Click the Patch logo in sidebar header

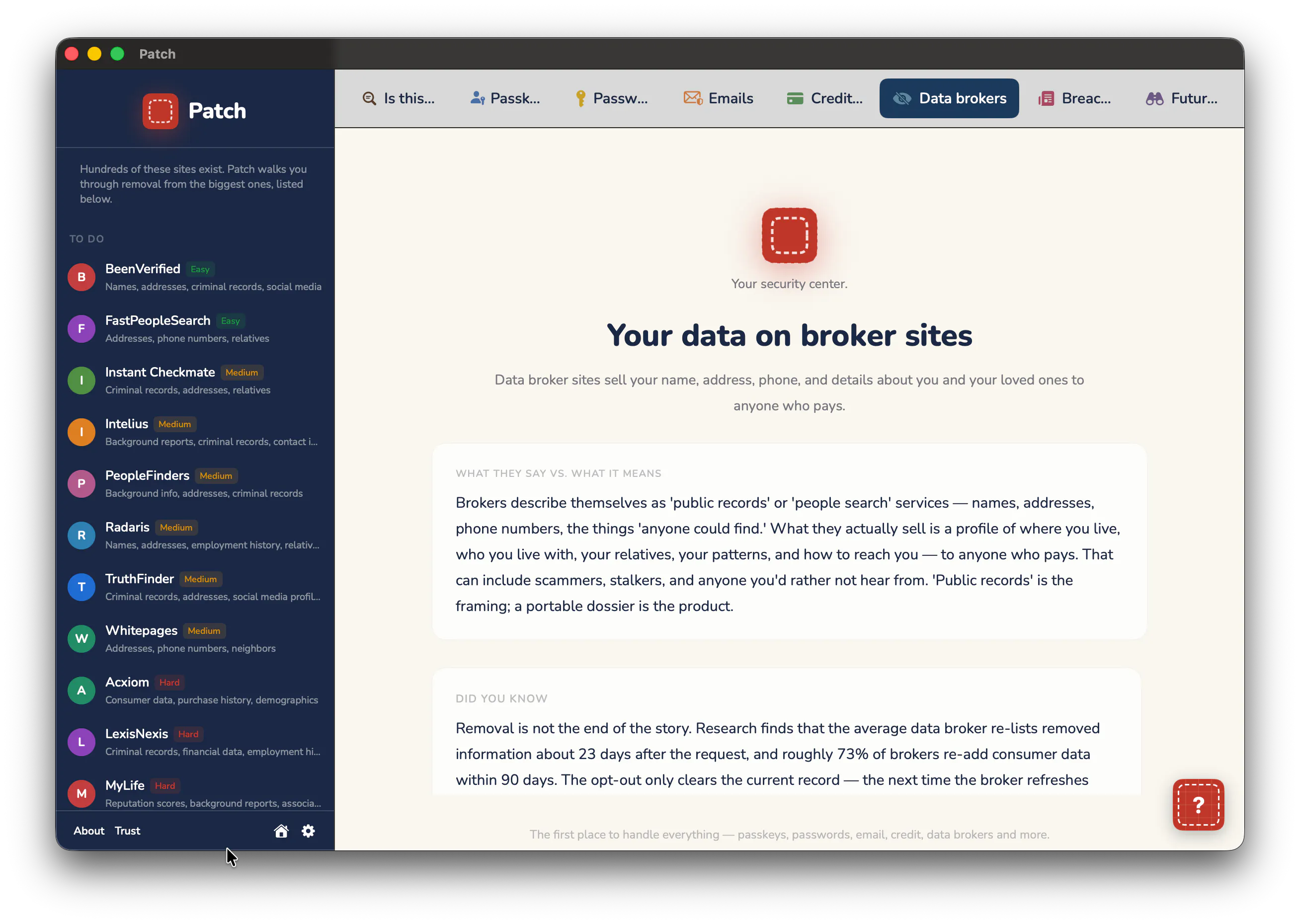pos(161,111)
